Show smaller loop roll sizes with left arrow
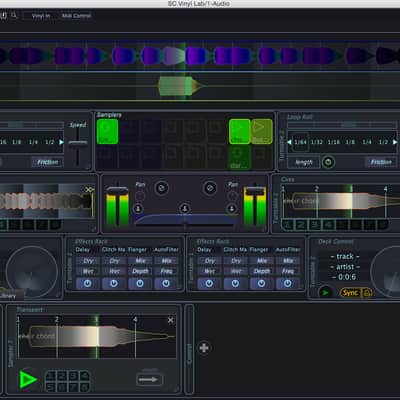This screenshot has height=400, width=400. point(289,142)
